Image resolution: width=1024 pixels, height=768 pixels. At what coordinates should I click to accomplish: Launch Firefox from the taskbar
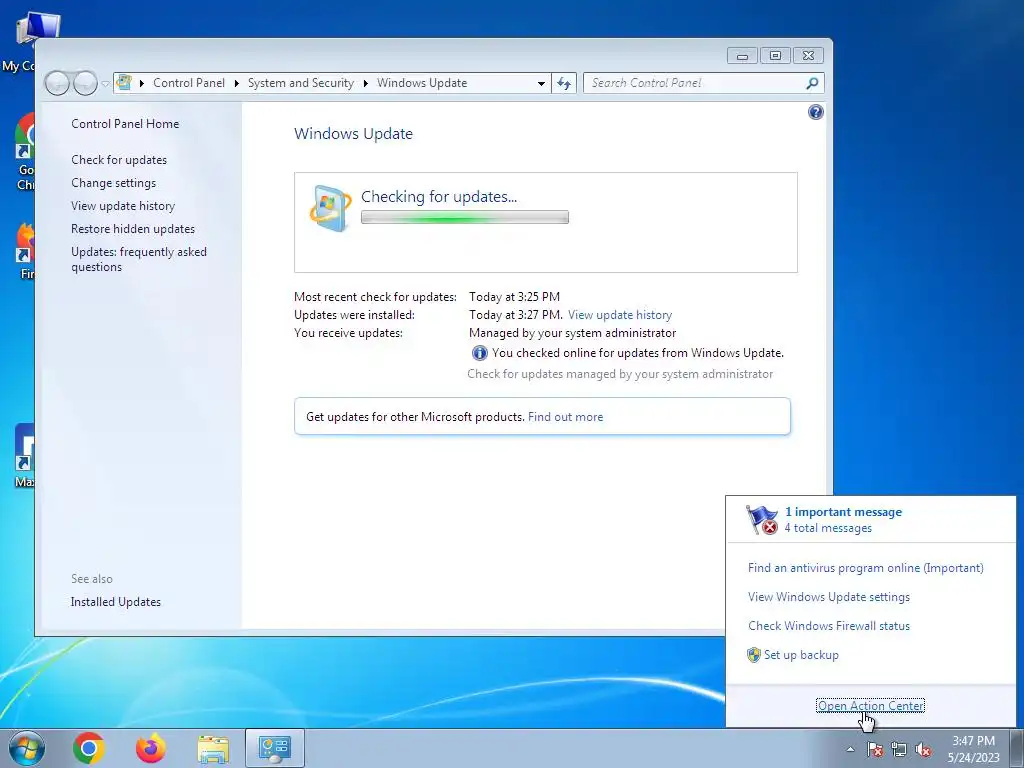tap(151, 748)
